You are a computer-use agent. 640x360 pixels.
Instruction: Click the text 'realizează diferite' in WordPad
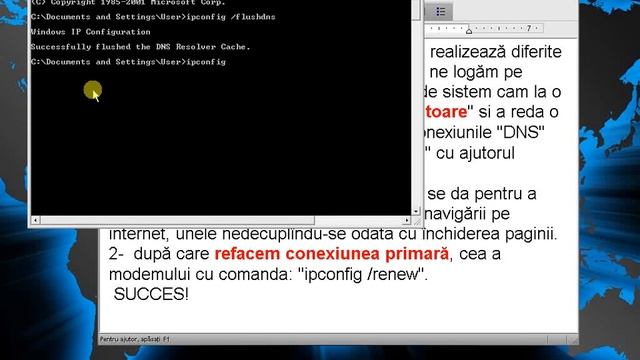[x=496, y=52]
